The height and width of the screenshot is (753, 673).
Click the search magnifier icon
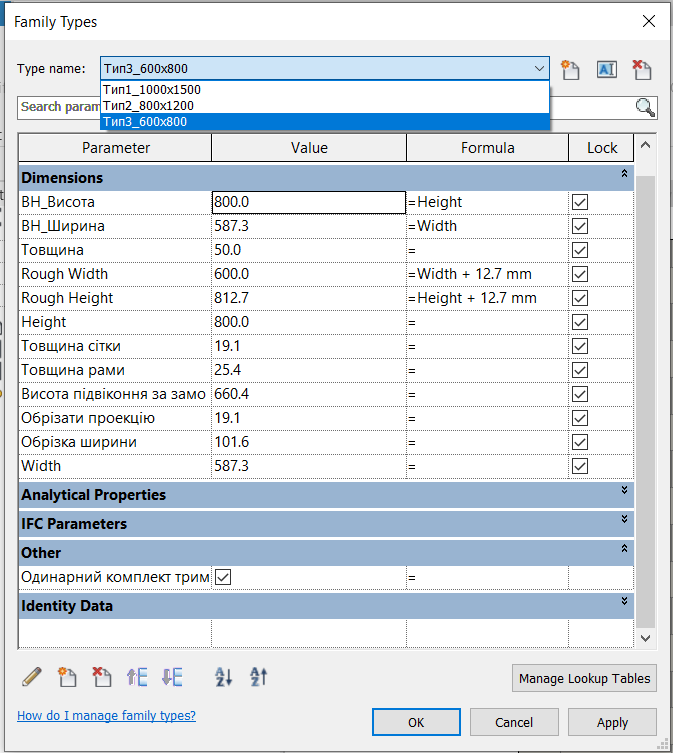(x=645, y=108)
